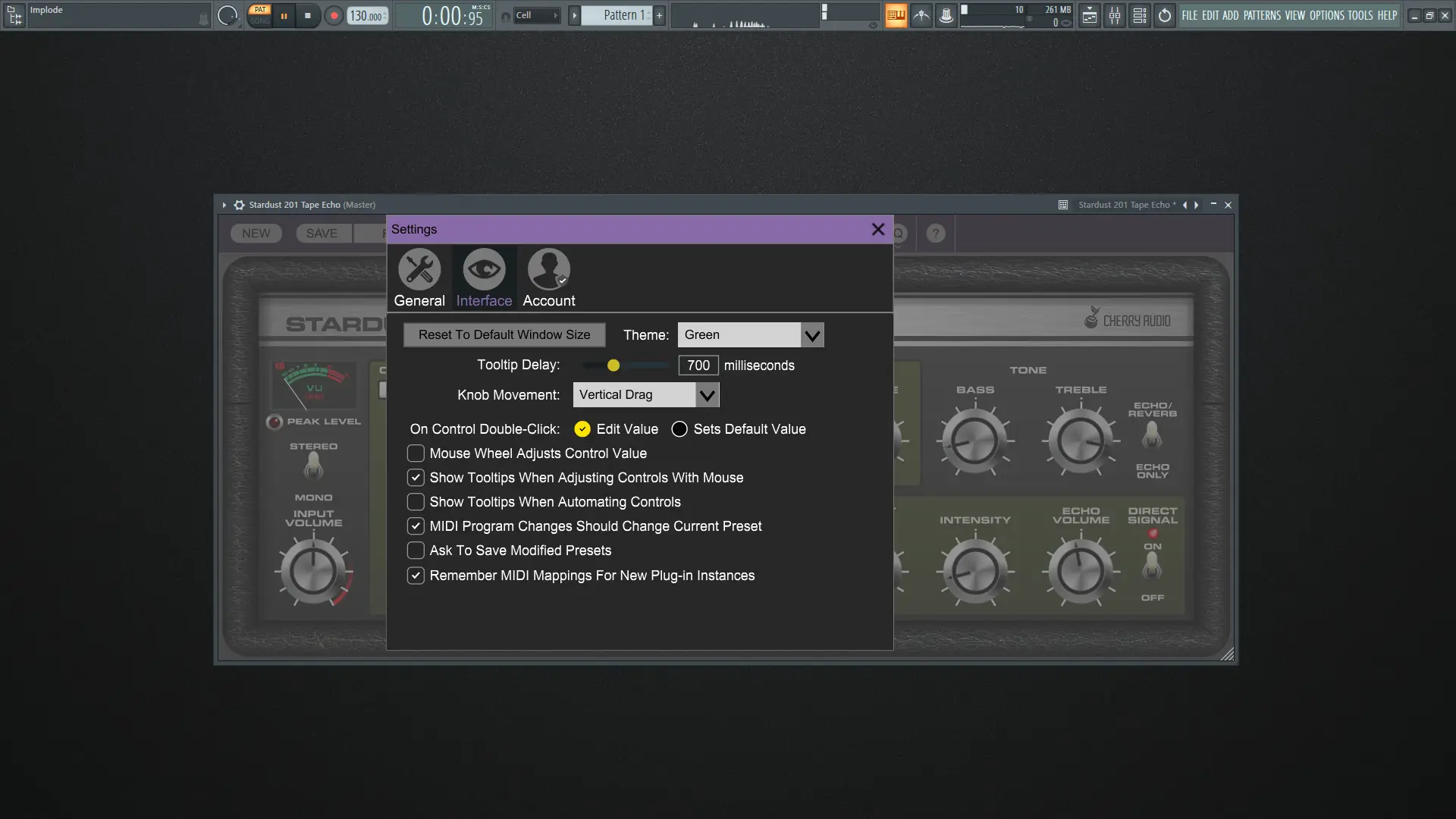Enable Mouse Wheel Adjusts Control Value

coord(416,453)
